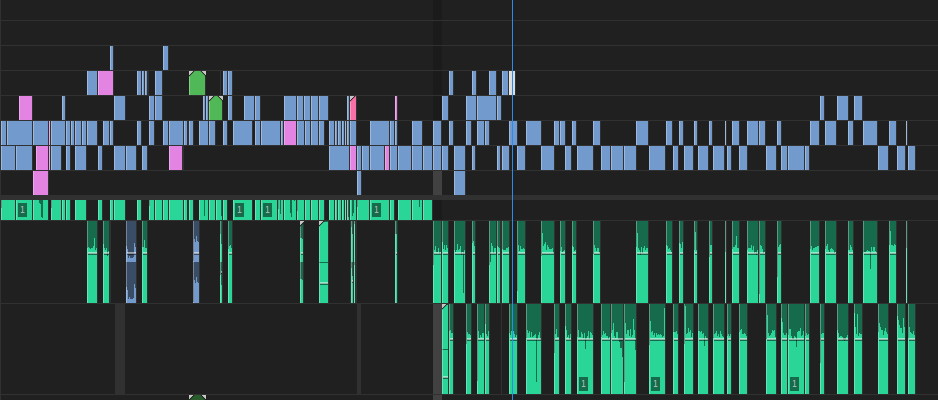Select the first clip on the top green audio track

pyautogui.click(x=7, y=210)
